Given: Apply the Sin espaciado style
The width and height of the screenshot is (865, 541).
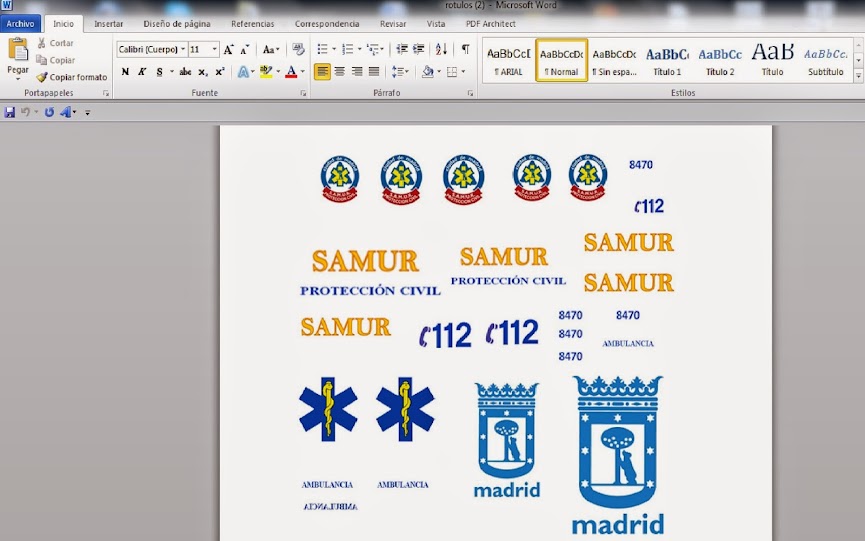Looking at the screenshot, I should pyautogui.click(x=615, y=61).
